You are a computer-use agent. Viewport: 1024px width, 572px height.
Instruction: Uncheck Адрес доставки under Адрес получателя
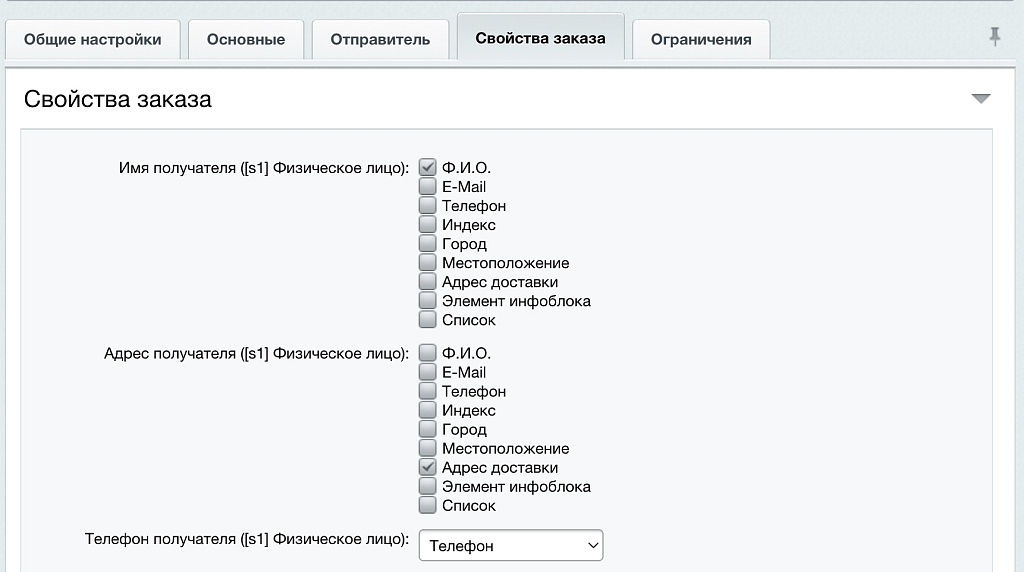428,468
